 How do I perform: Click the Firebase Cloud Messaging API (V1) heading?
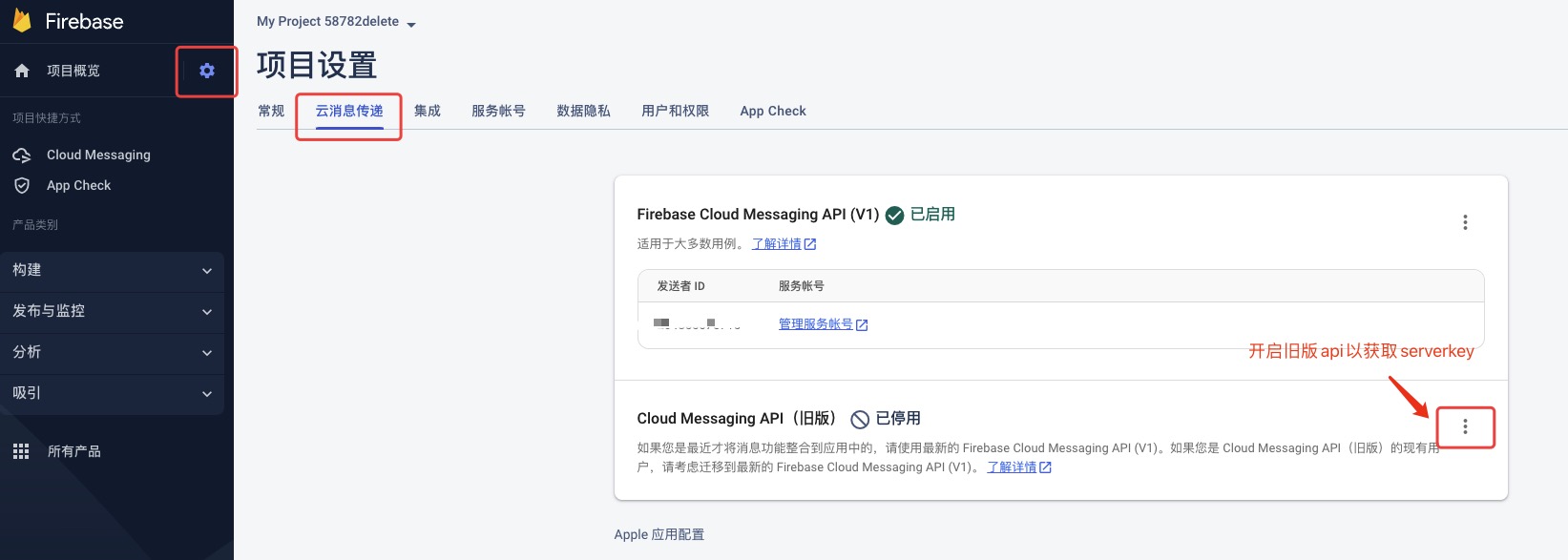[x=758, y=215]
